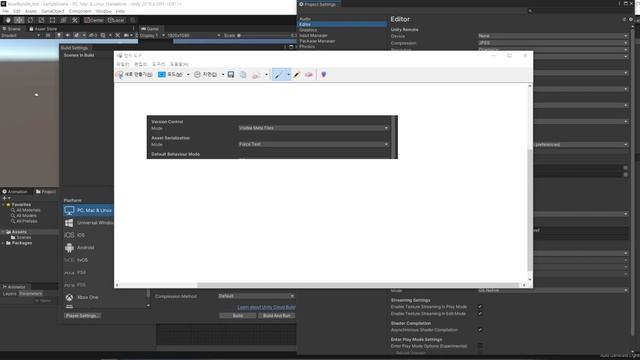Click the save icon in Snipping Tool

point(231,74)
